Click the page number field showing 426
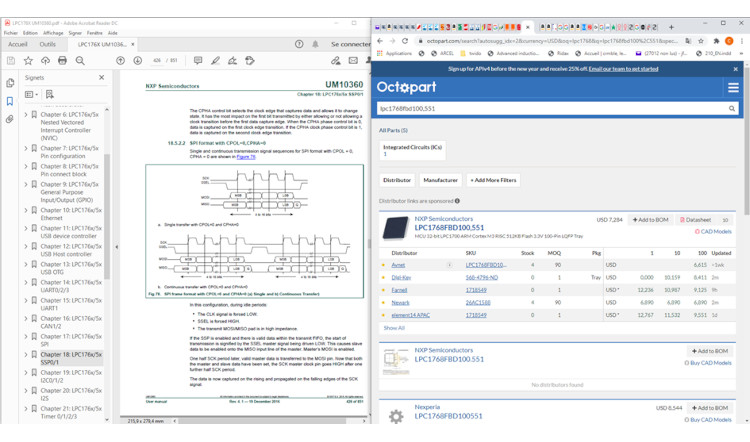This screenshot has height=442, width=750. pos(157,61)
